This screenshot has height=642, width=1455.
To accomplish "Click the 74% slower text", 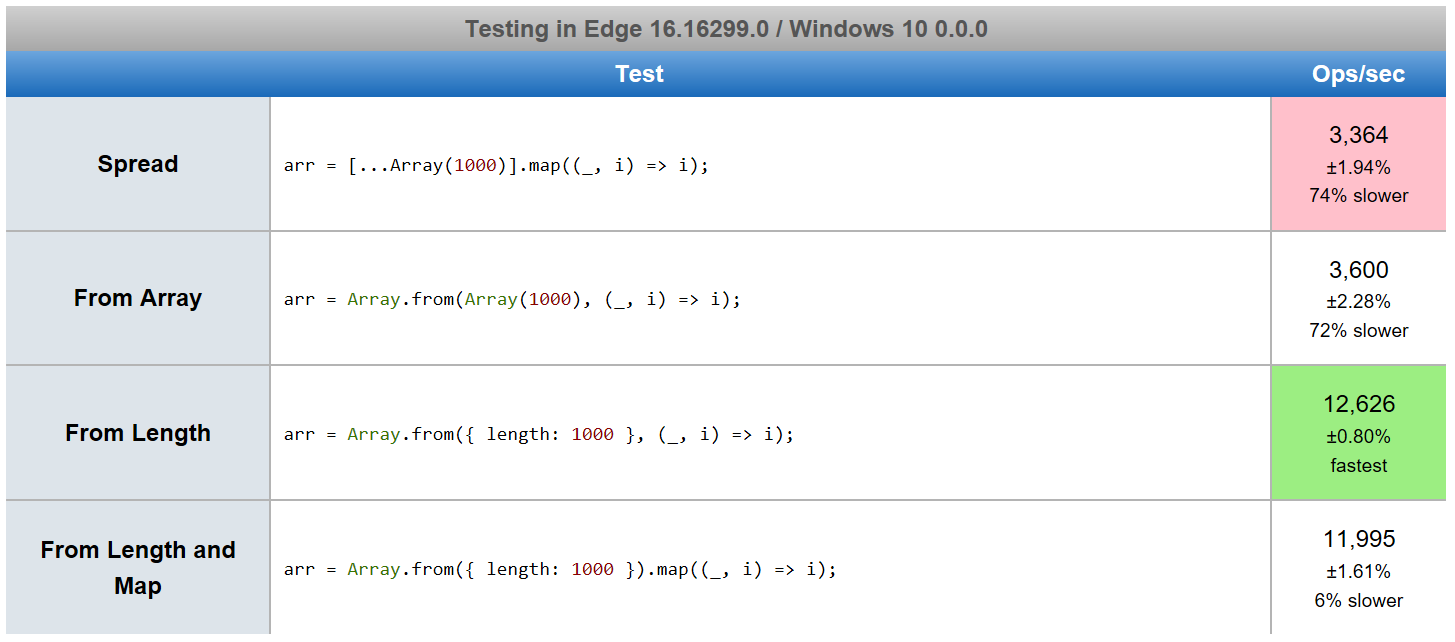I will 1358,196.
